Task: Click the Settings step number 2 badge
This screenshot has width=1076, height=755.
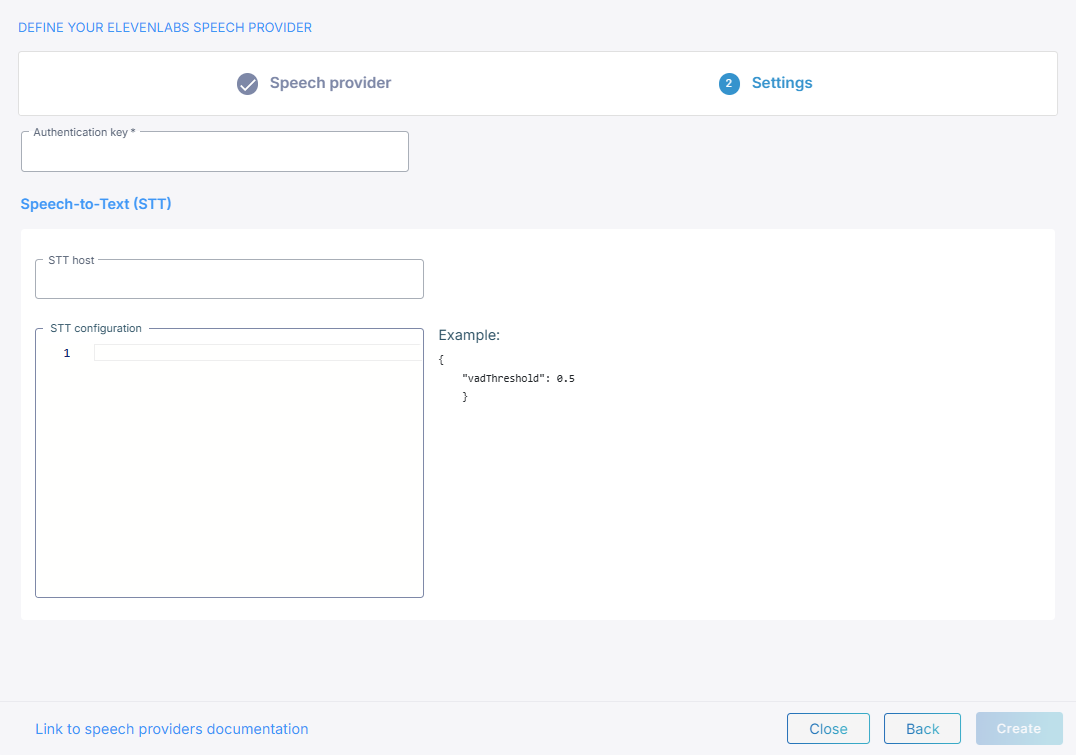Action: 729,84
